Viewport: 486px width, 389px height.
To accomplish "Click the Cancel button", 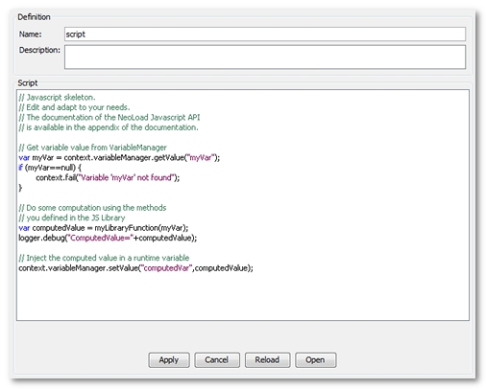I will 217,360.
